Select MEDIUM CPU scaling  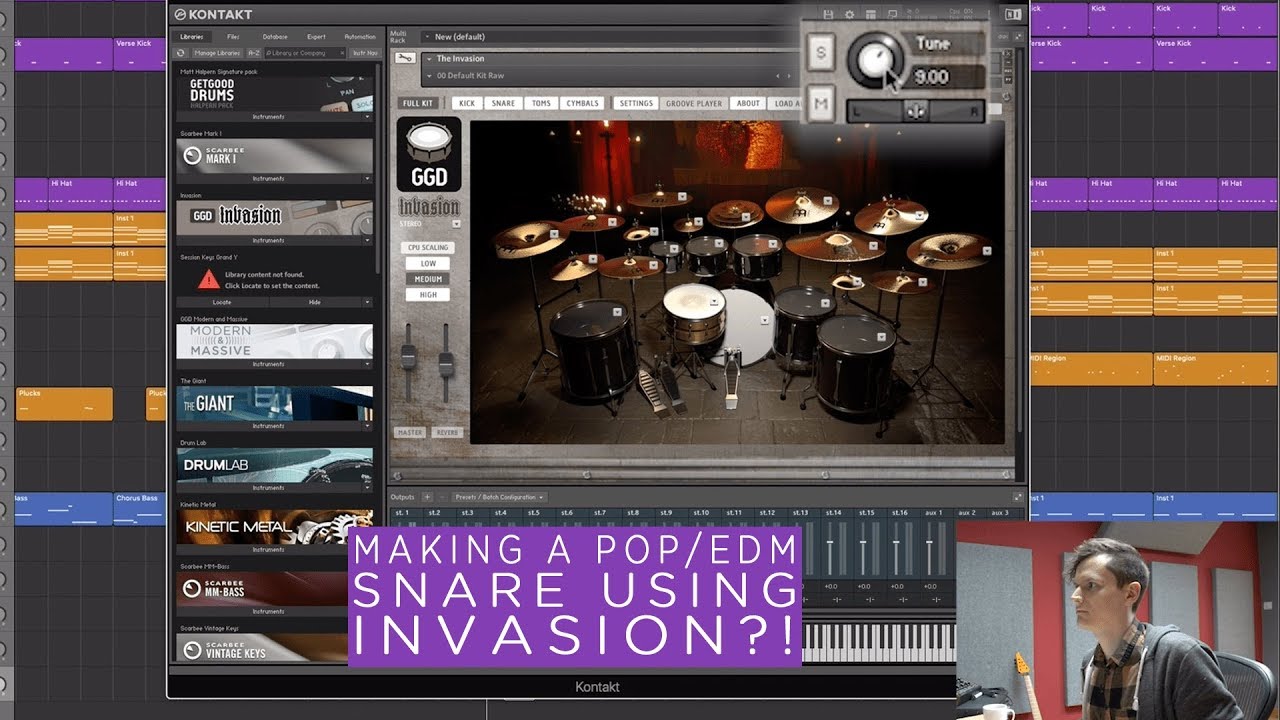click(428, 279)
